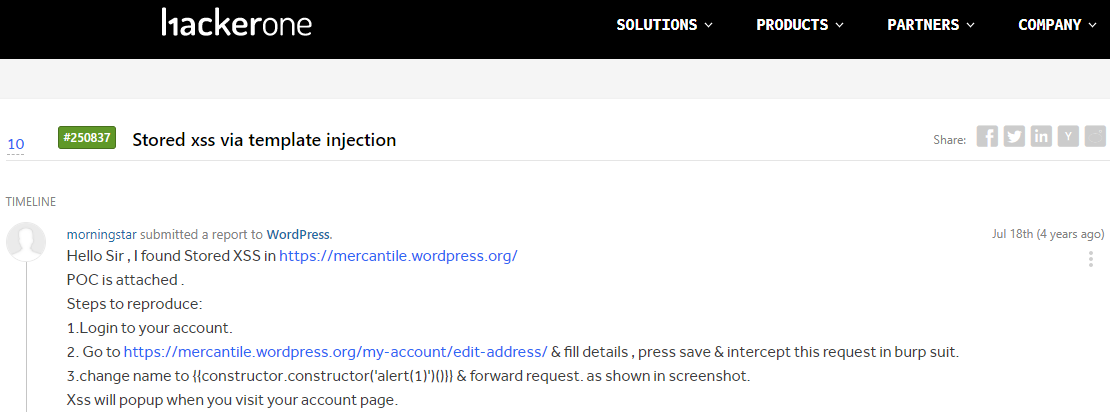Share report on LinkedIn
Image resolution: width=1110 pixels, height=412 pixels.
click(1041, 137)
